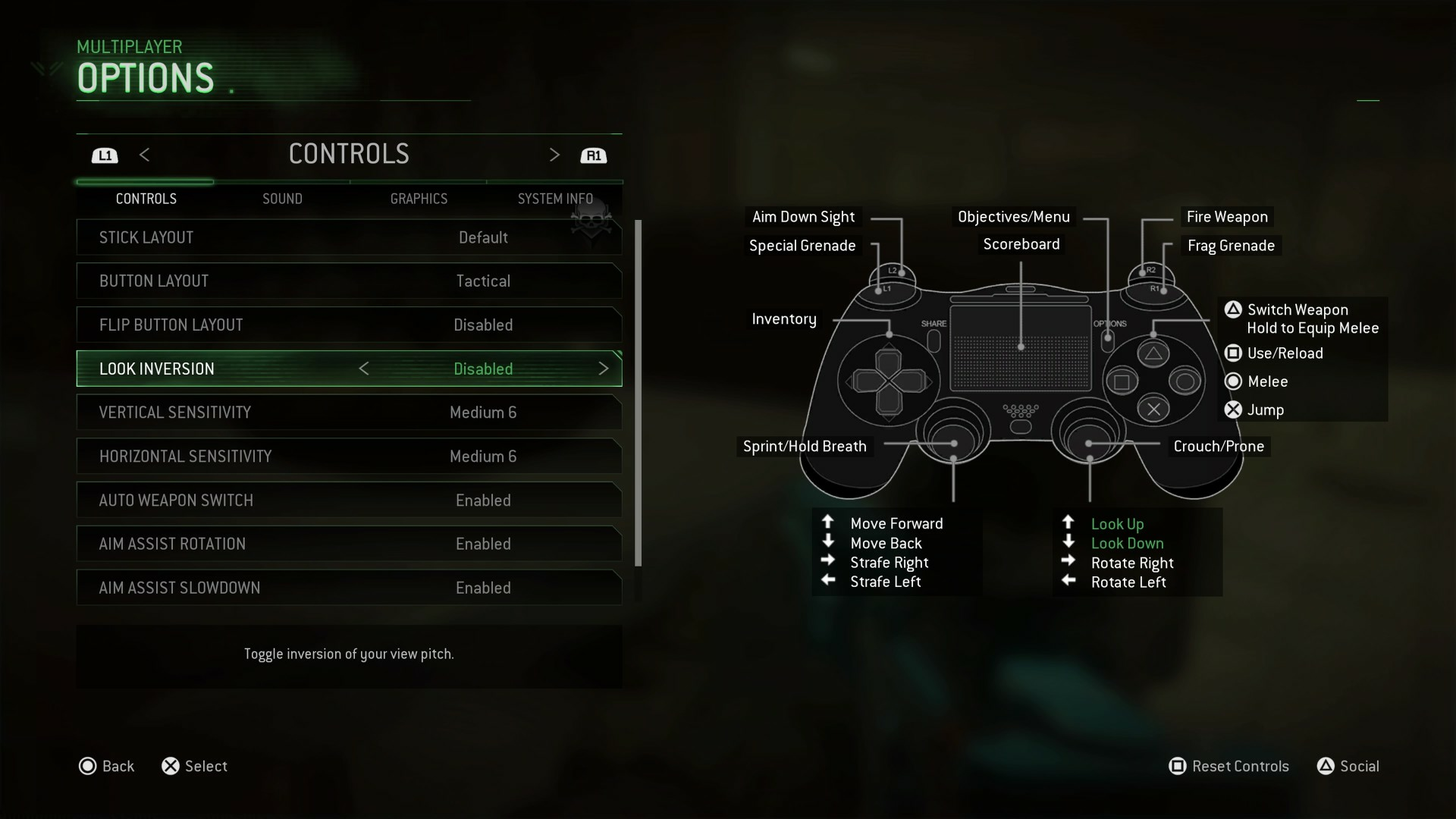1456x819 pixels.
Task: Select the GRAPHICS tab
Action: coord(418,198)
